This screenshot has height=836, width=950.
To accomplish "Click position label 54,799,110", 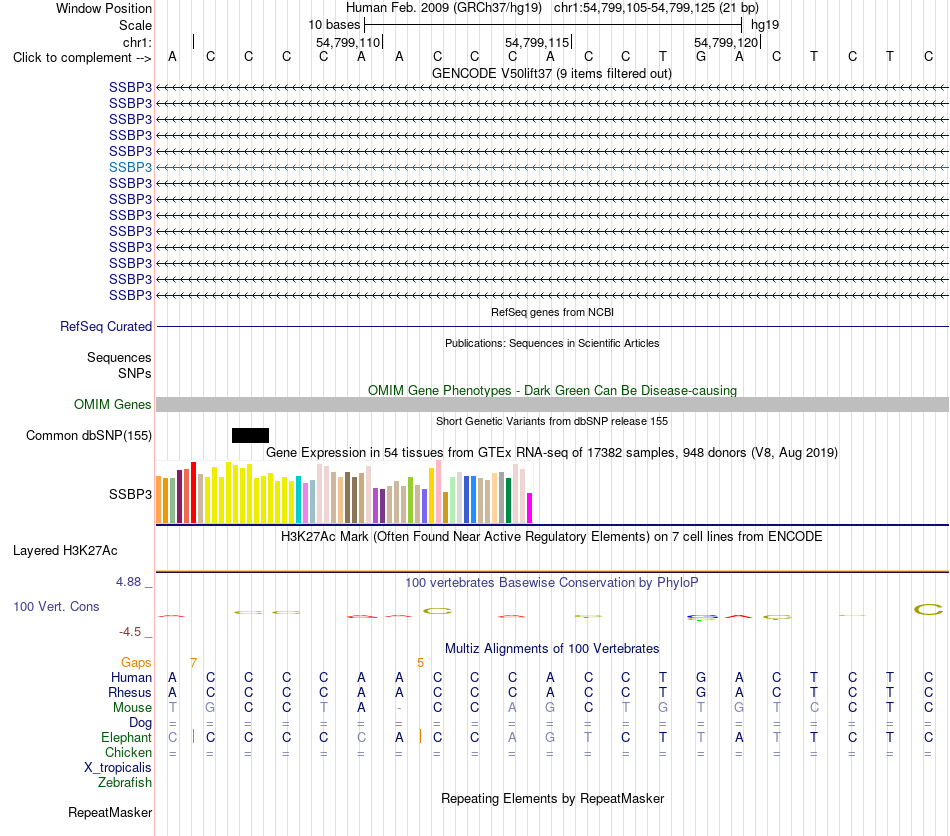I will click(348, 42).
